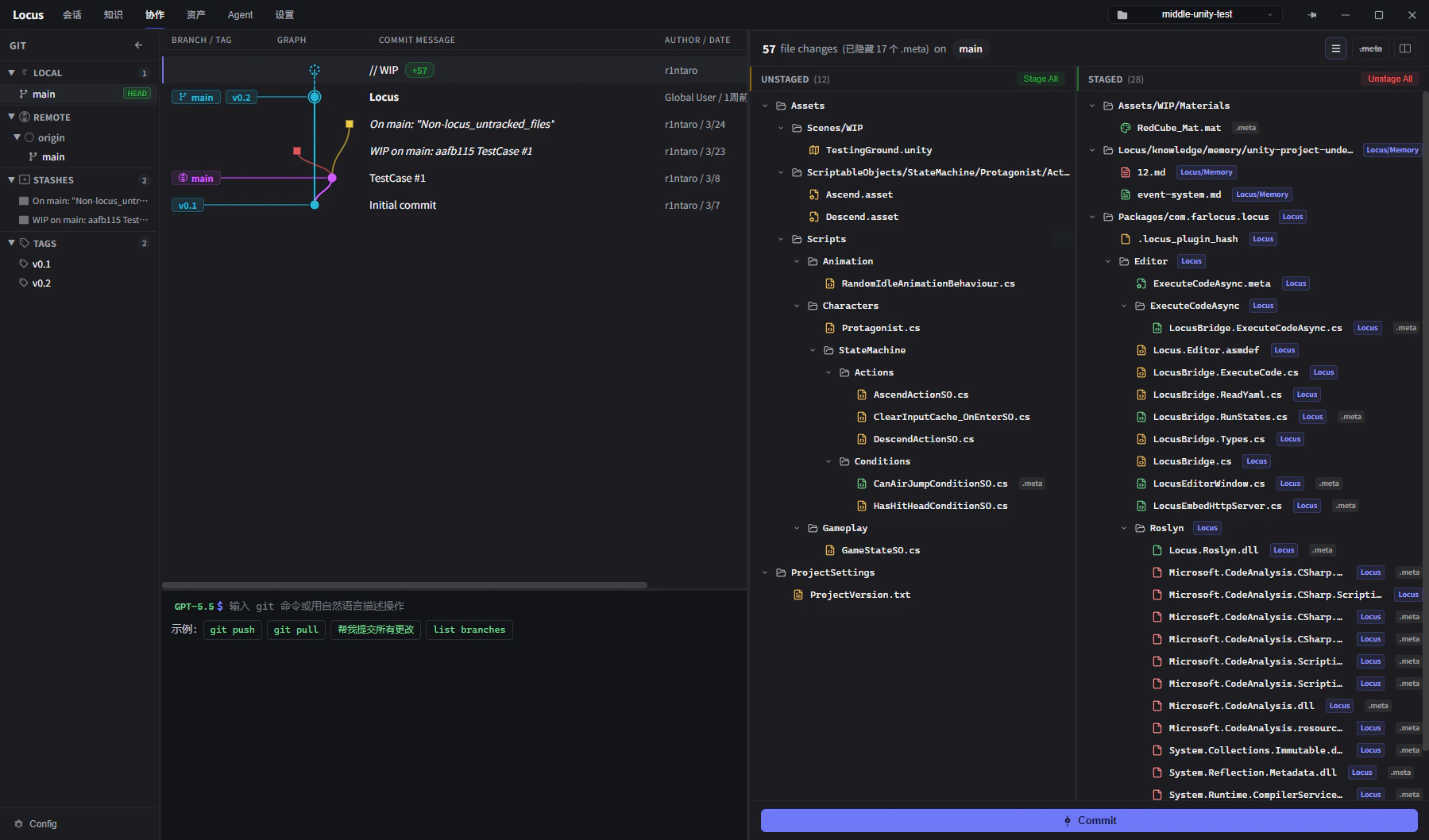Click the list branches example chip
This screenshot has height=840, width=1429.
pyautogui.click(x=469, y=630)
